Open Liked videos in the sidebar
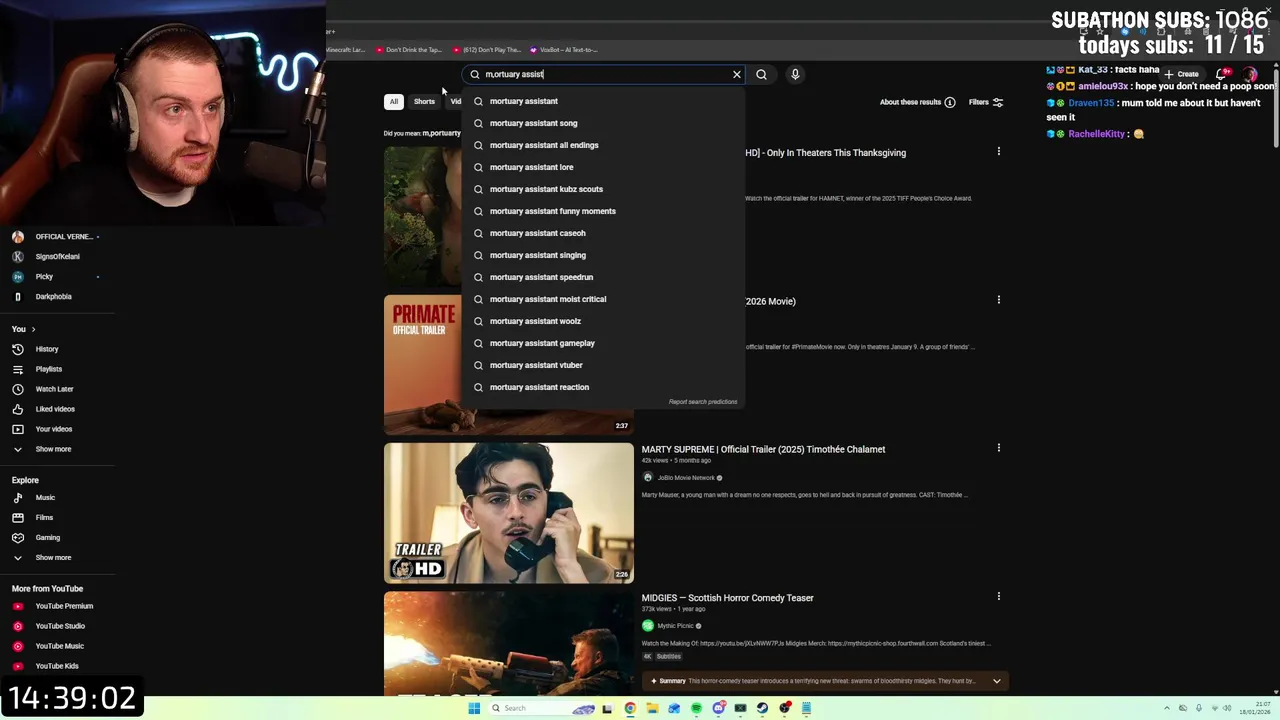Image resolution: width=1280 pixels, height=720 pixels. tap(55, 409)
